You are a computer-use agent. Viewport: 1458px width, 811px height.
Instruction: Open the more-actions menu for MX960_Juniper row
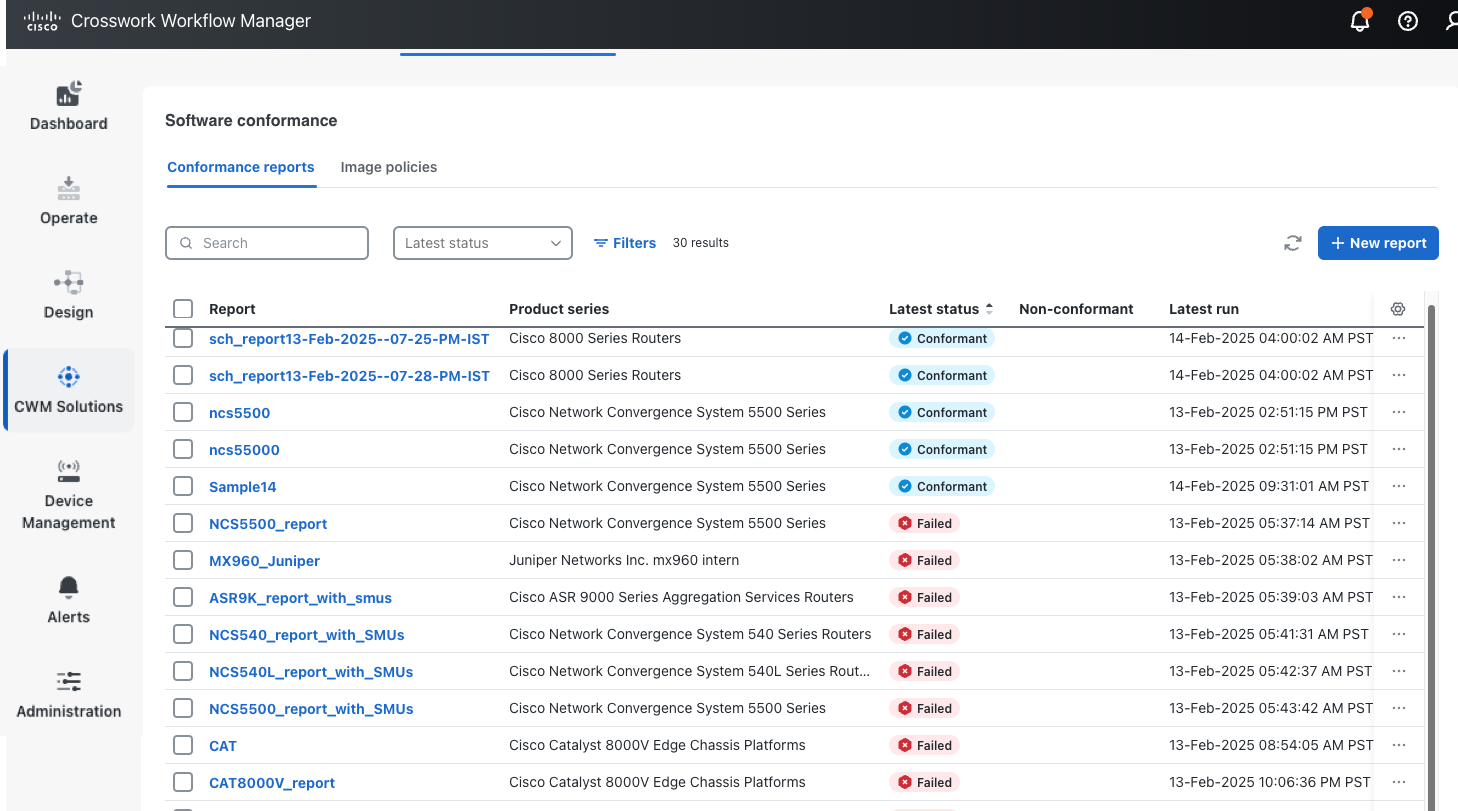point(1399,560)
